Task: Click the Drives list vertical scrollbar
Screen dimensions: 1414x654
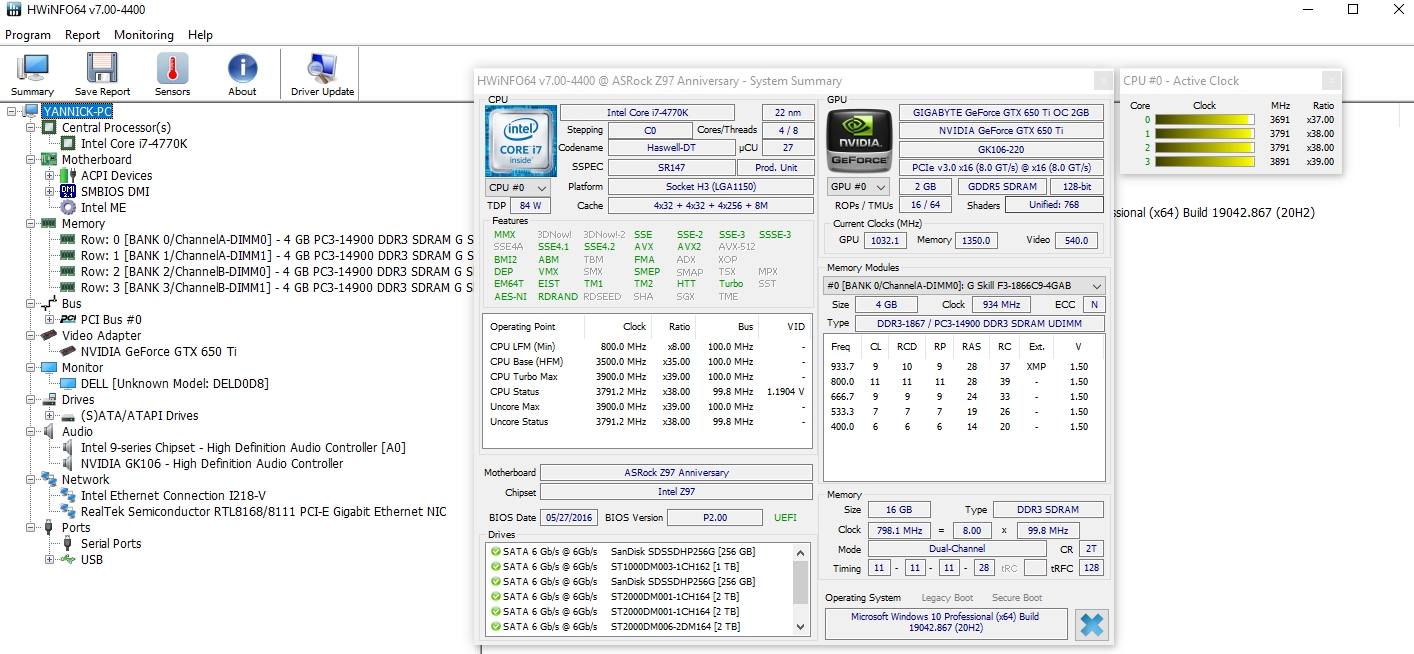Action: click(800, 589)
